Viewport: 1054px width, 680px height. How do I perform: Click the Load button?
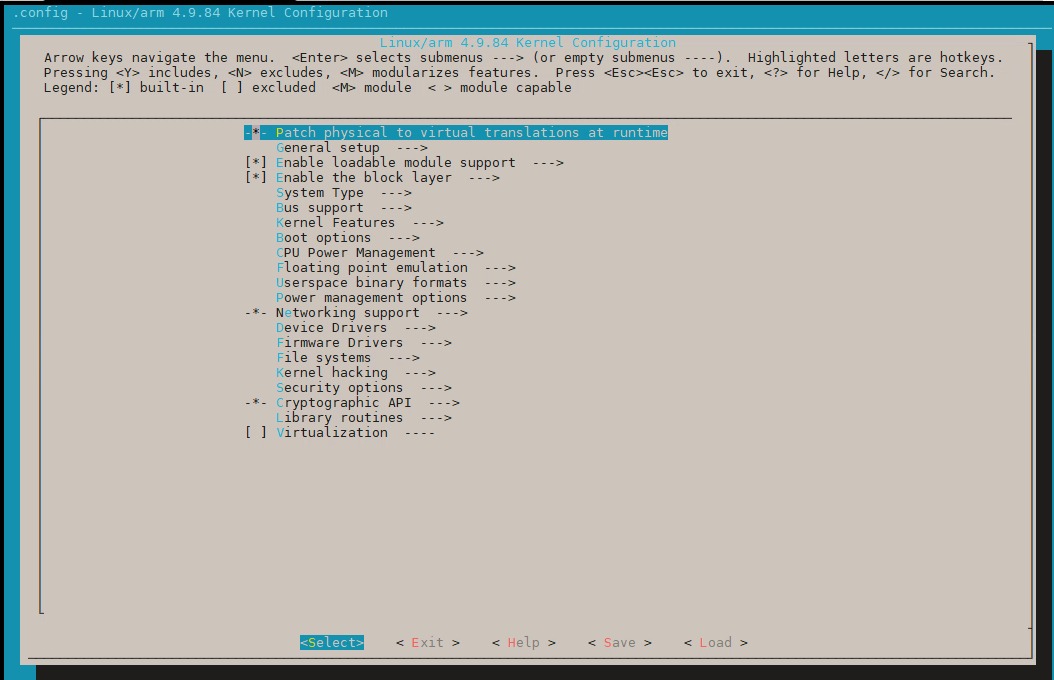(x=716, y=642)
